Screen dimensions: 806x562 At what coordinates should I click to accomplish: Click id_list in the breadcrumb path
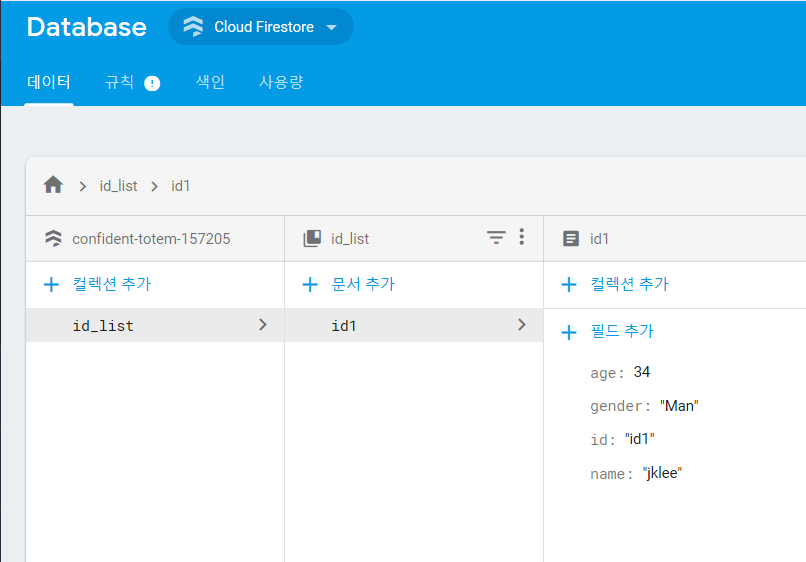pos(118,186)
